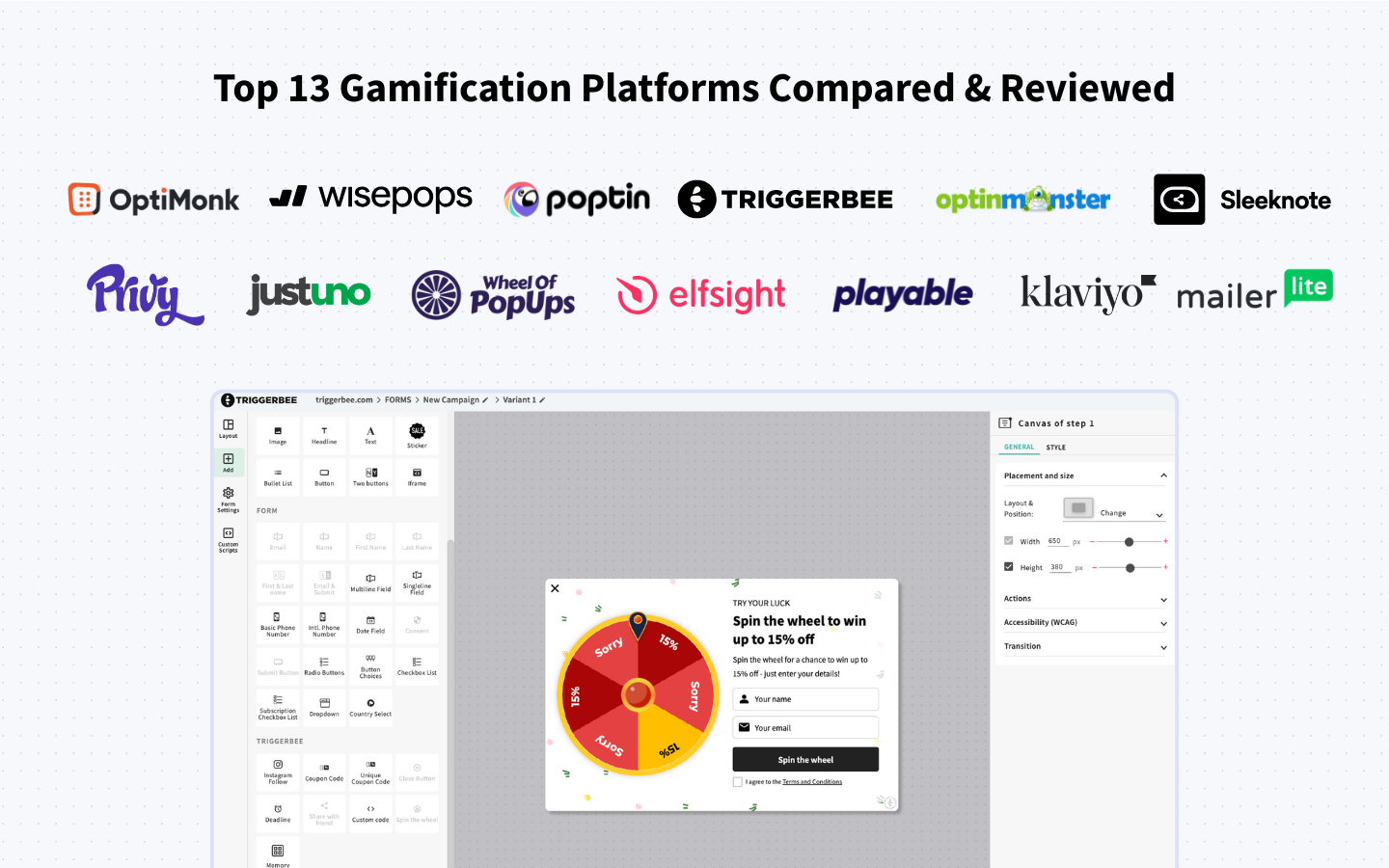
Task: Add a Deadline timer element
Action: [278, 814]
